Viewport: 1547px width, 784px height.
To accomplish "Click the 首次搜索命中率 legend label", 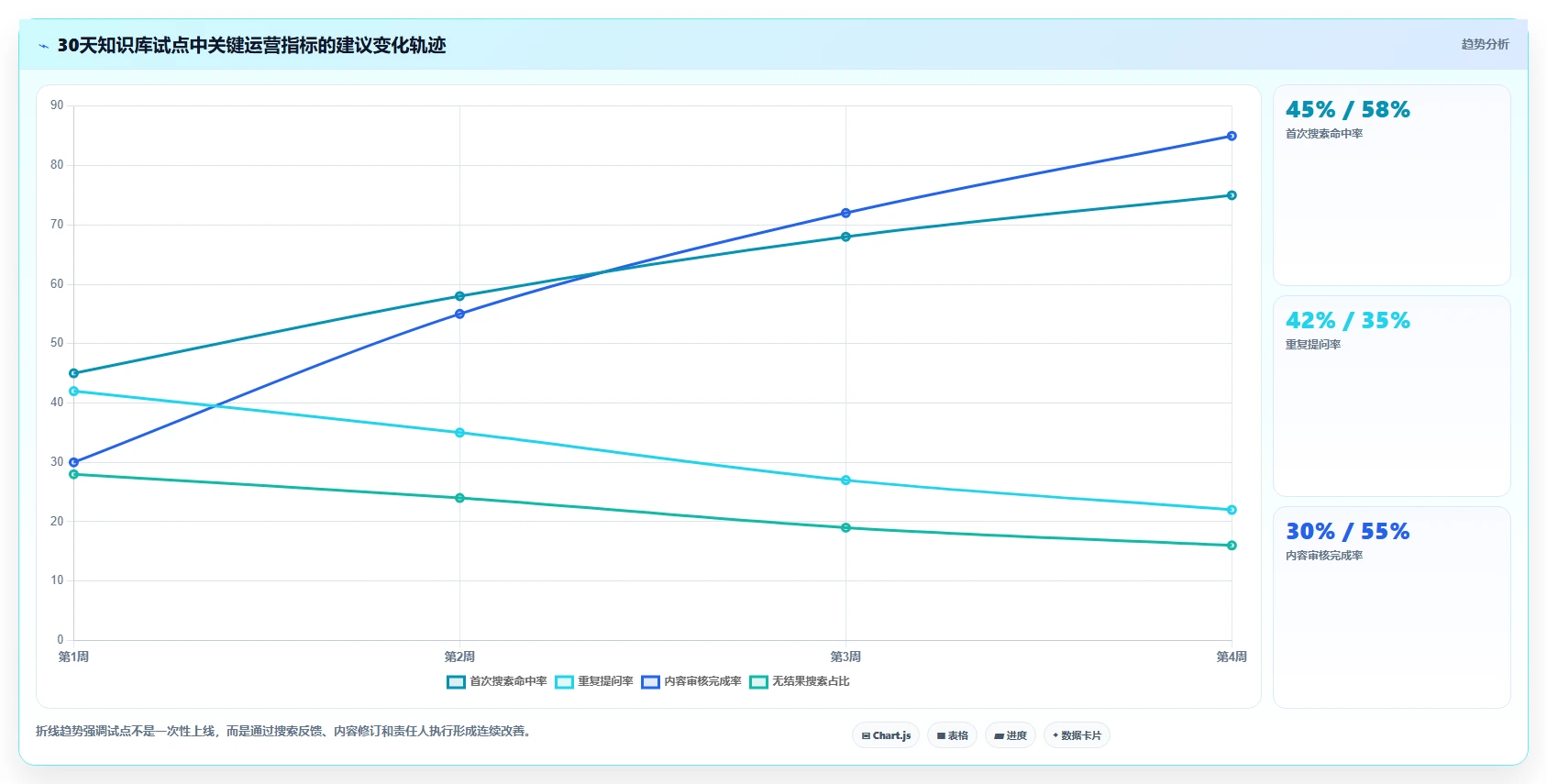I will [x=508, y=681].
